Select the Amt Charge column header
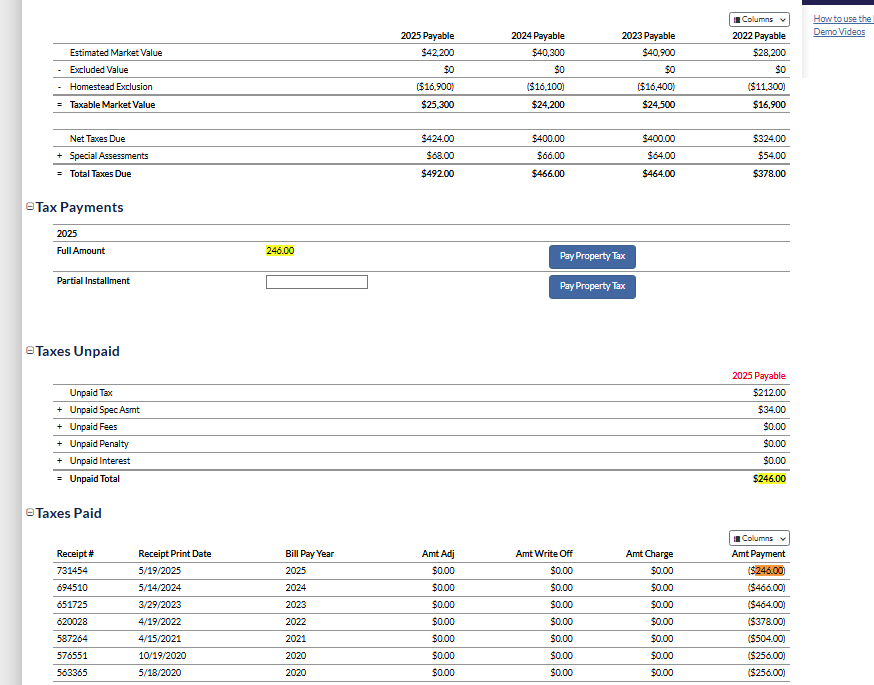This screenshot has width=874, height=685. coord(649,554)
